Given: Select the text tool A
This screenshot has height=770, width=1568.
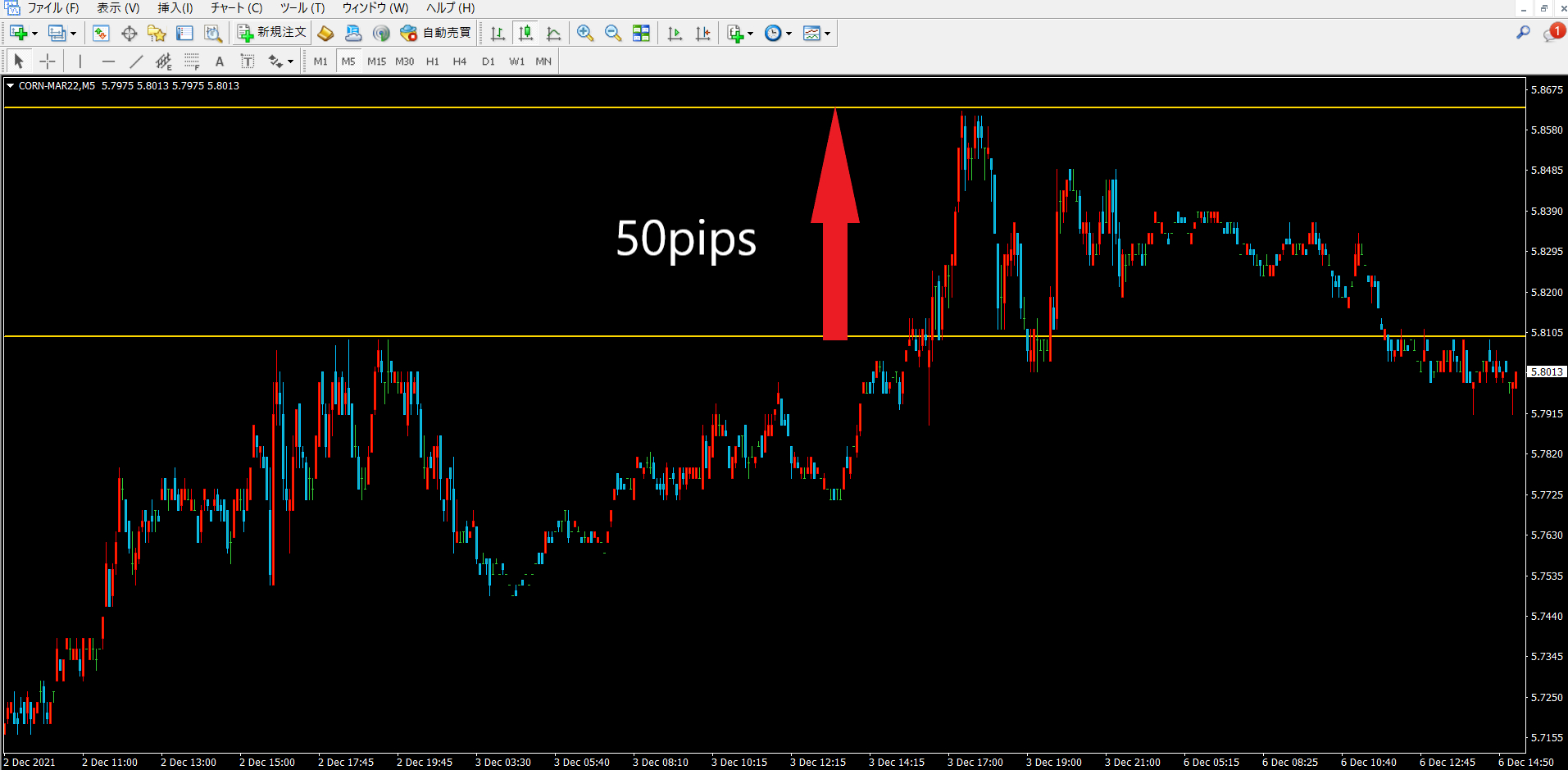Looking at the screenshot, I should pos(219,61).
